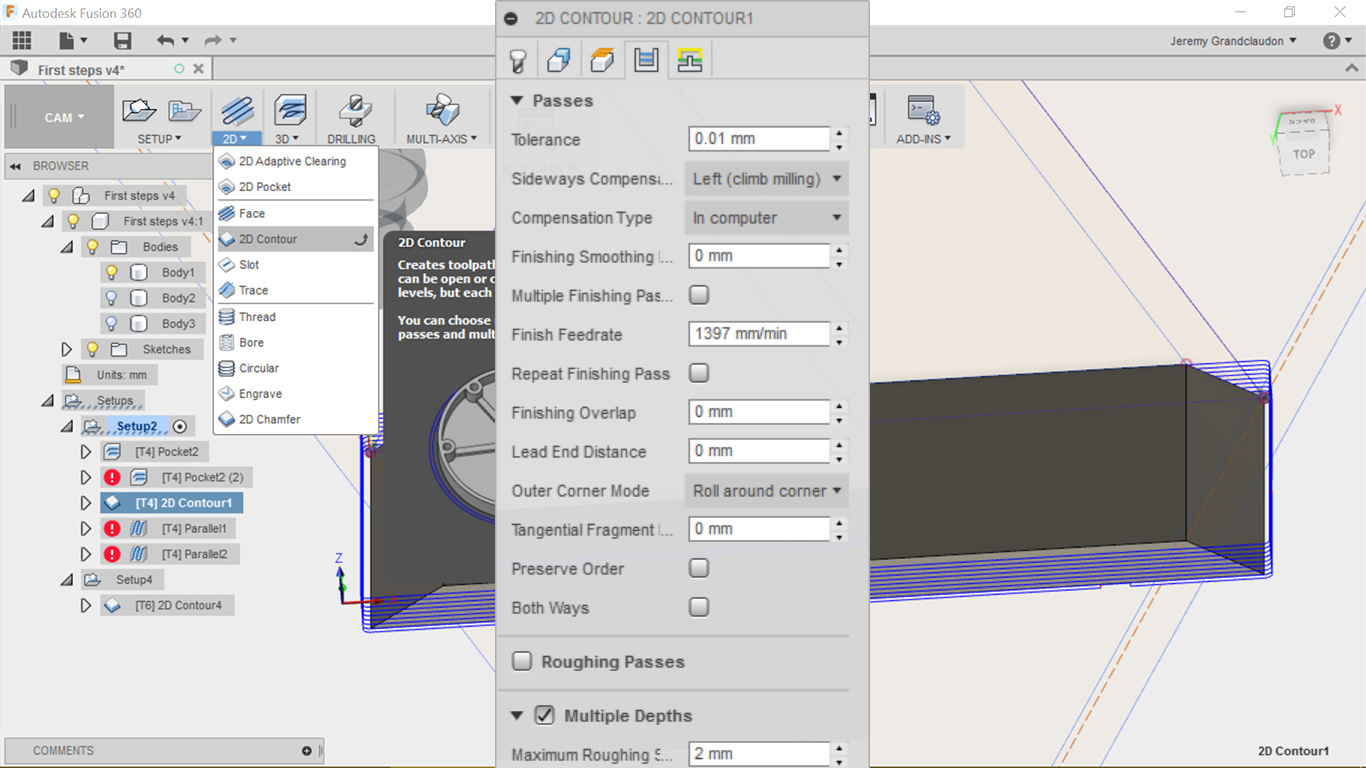This screenshot has width=1366, height=768.
Task: Enable Both Ways checkbox
Action: click(699, 607)
